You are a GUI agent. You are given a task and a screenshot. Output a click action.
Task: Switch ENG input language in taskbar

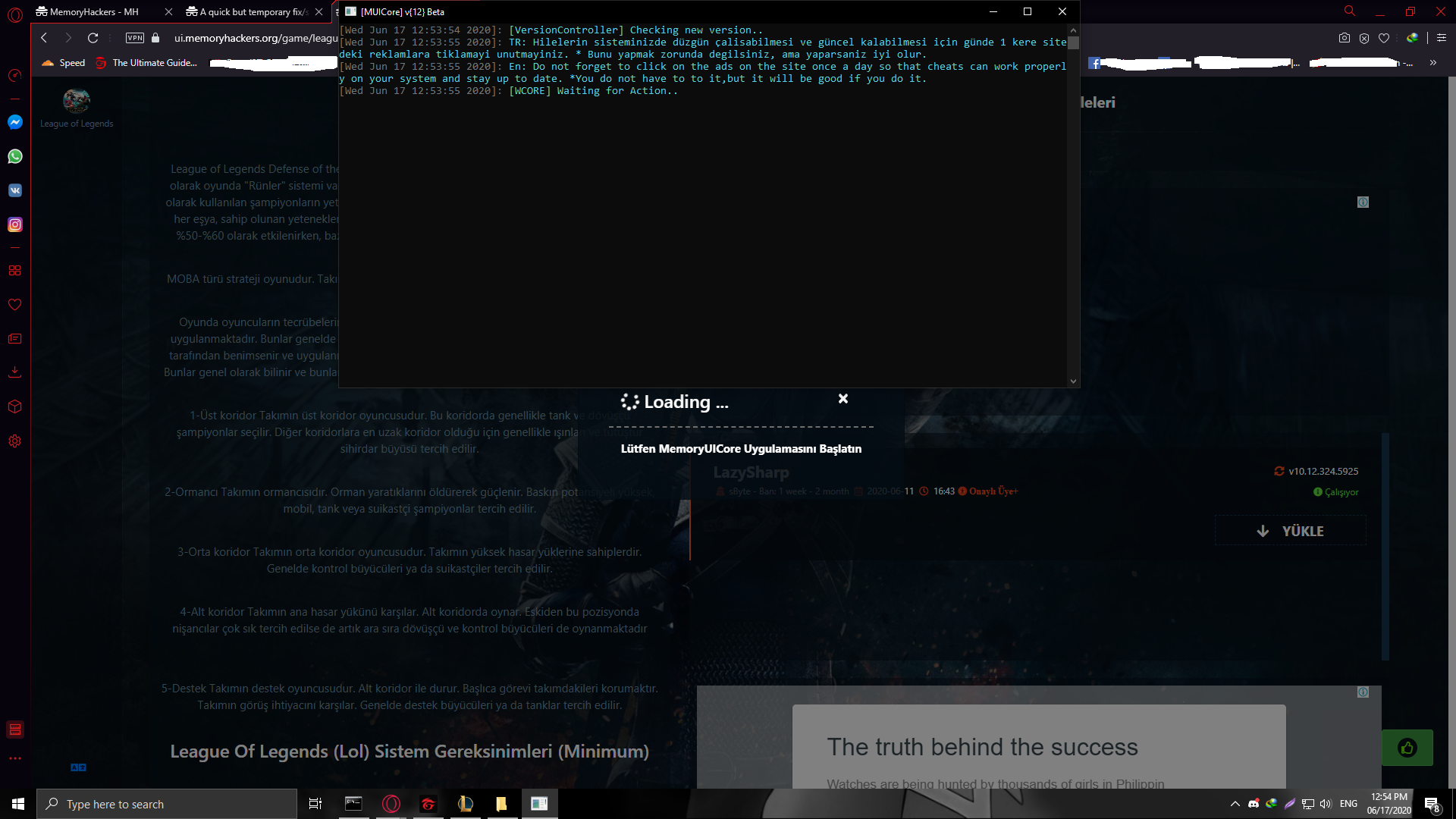click(x=1348, y=804)
